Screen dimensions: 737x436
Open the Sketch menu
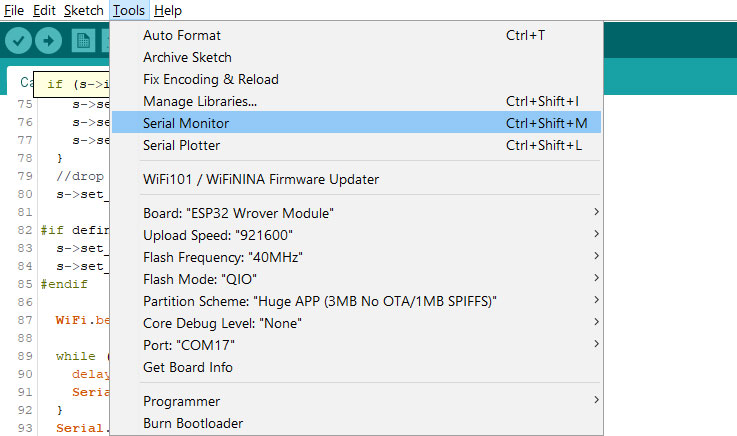point(84,10)
